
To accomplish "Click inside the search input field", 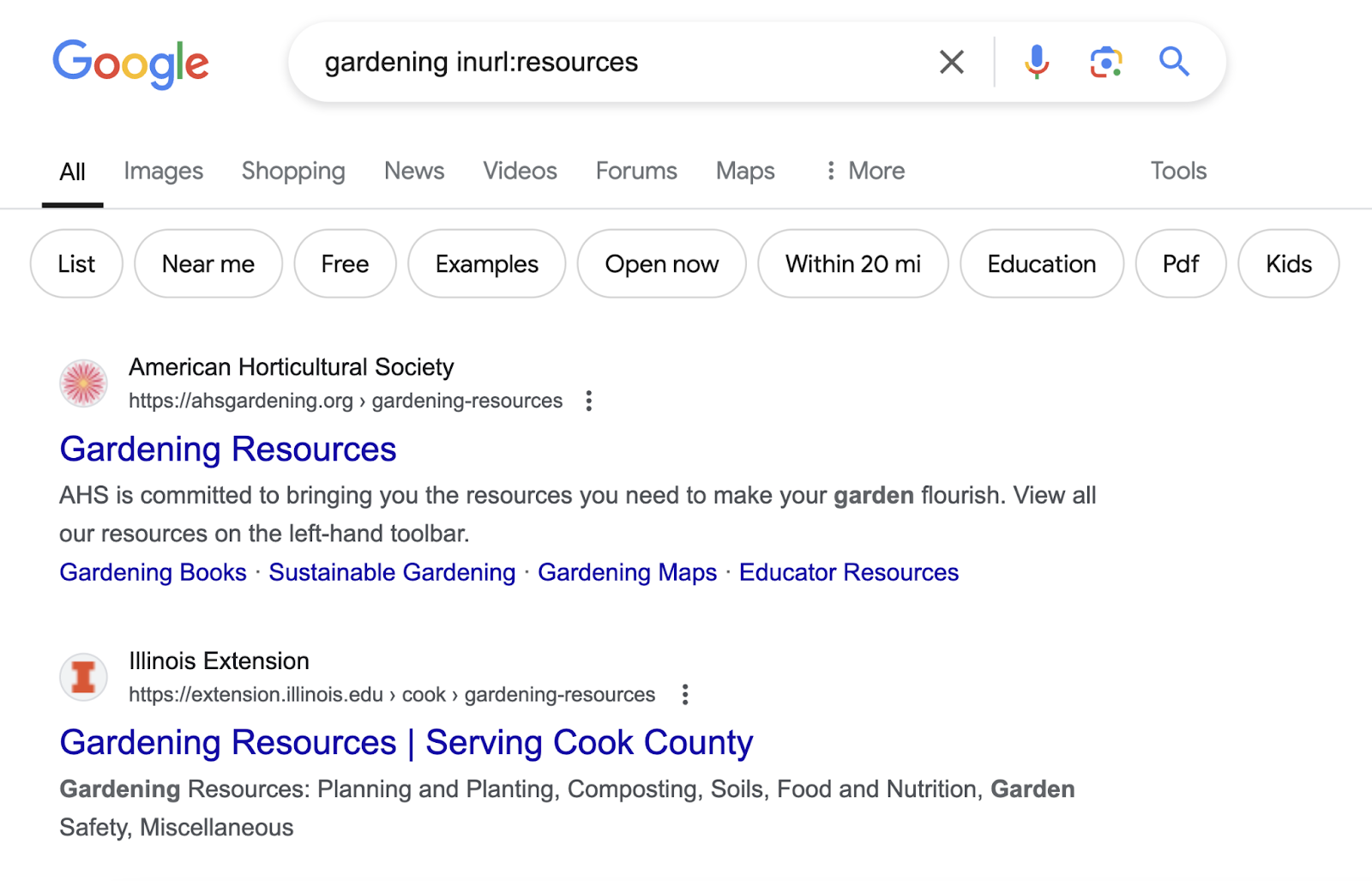I will coord(600,62).
